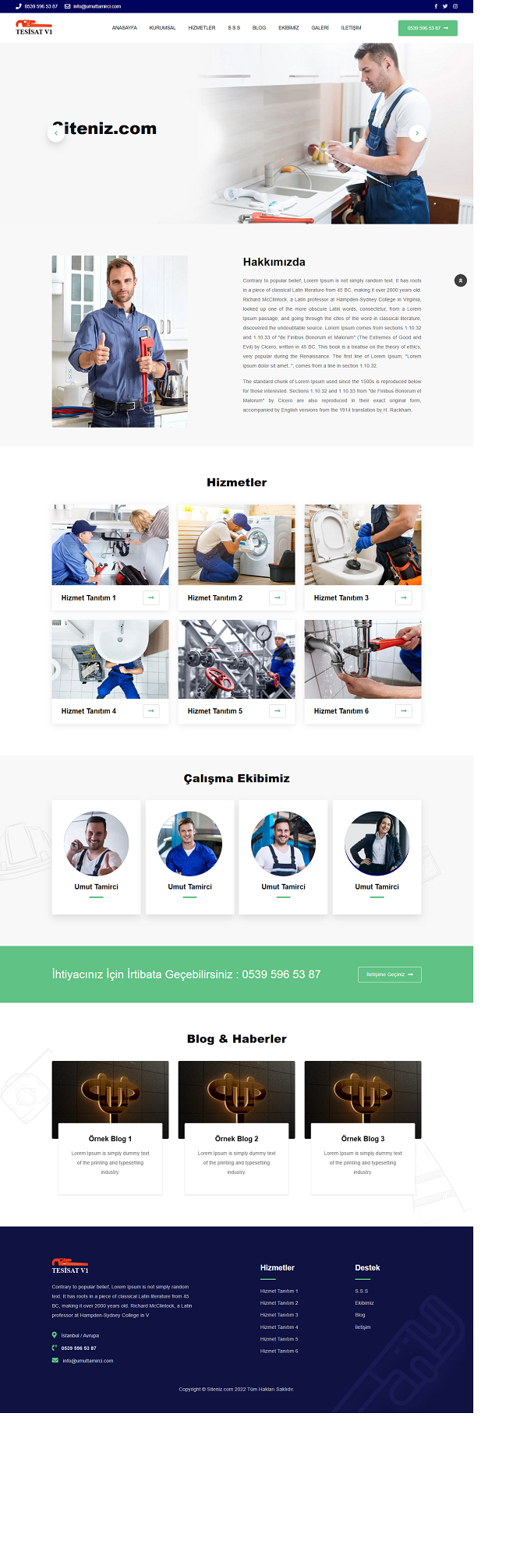Click footer link Hizmet Tanıtım 4
This screenshot has width=520, height=1568.
(279, 1327)
